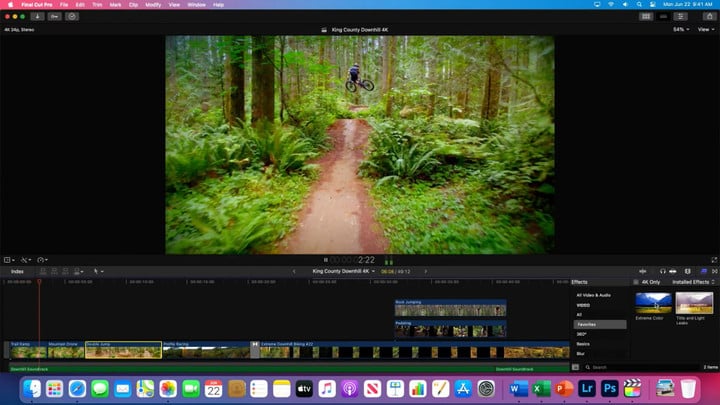Select the Double Jump clip in timeline
Image resolution: width=720 pixels, height=405 pixels.
(x=123, y=351)
